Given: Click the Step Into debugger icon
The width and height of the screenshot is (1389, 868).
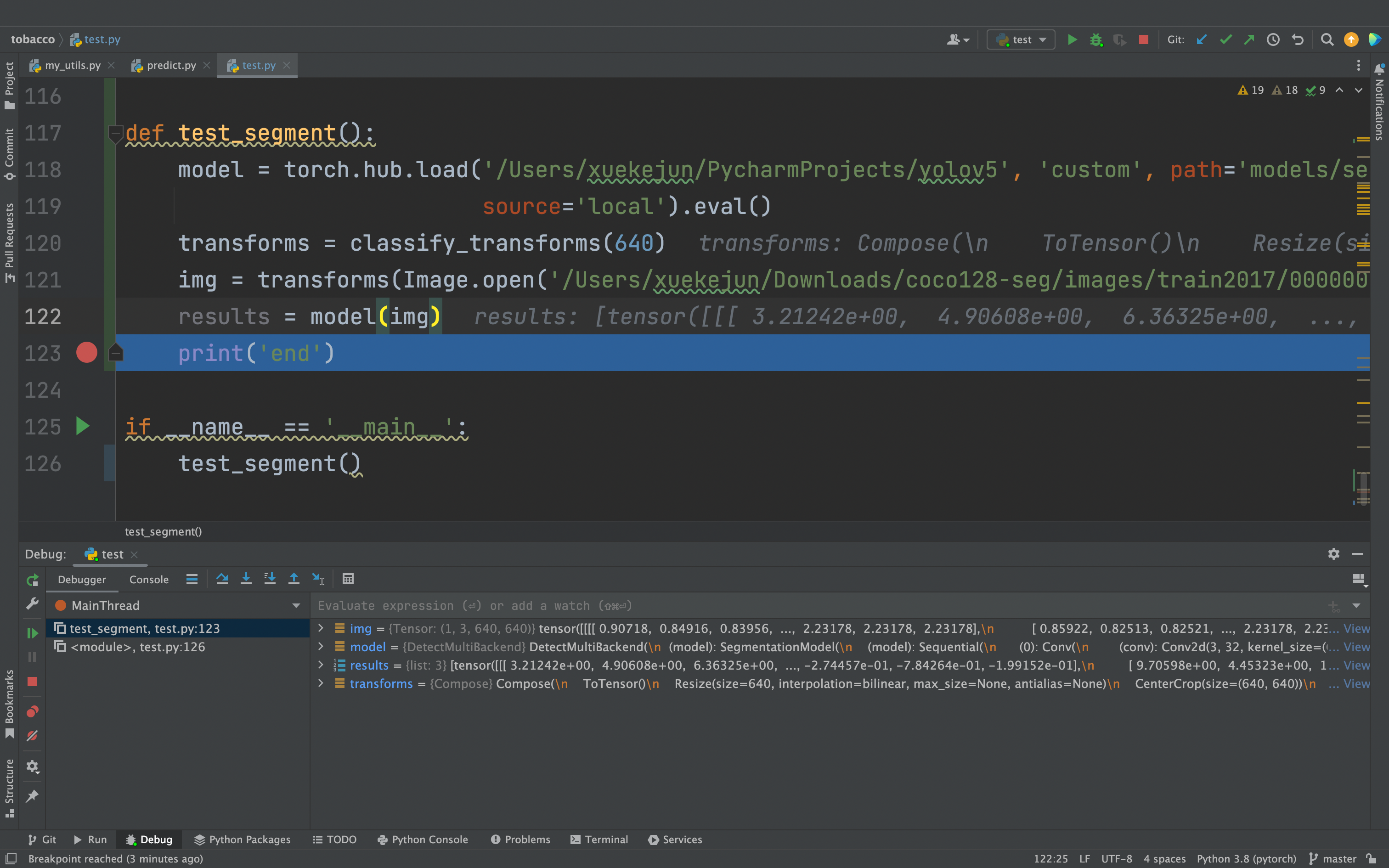Looking at the screenshot, I should point(246,579).
